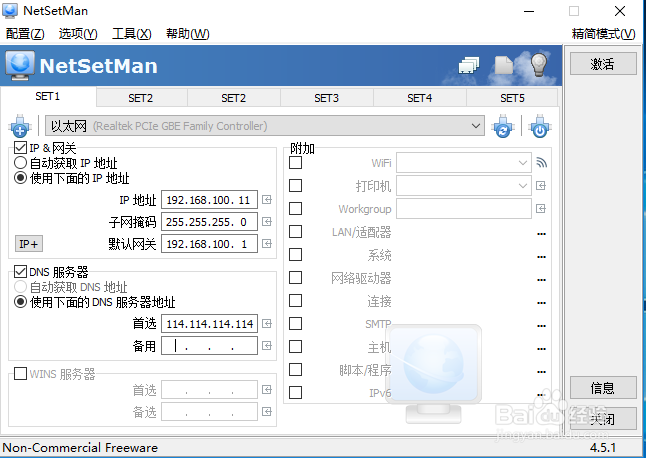Viewport: 646px width, 458px height.
Task: Switch to the SET4 tab
Action: pos(420,98)
